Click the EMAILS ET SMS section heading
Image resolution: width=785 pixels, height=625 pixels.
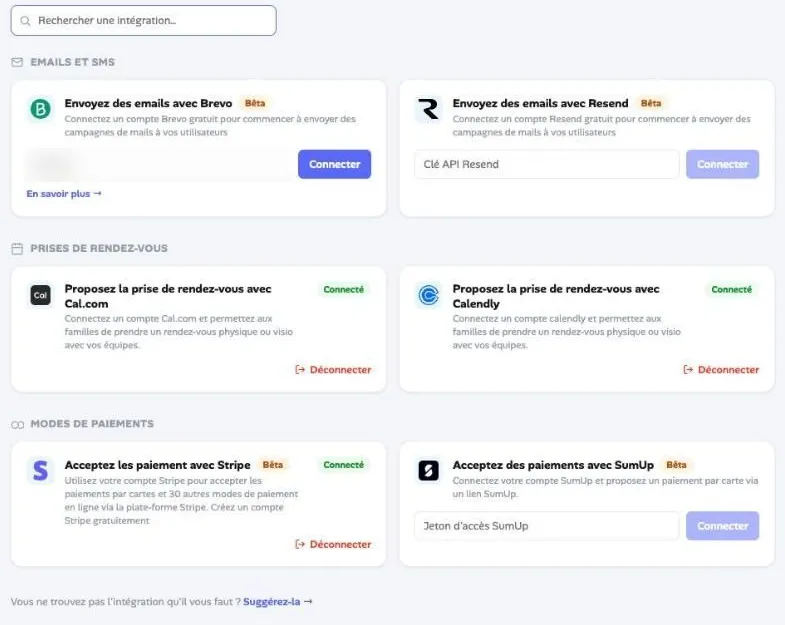(x=73, y=62)
